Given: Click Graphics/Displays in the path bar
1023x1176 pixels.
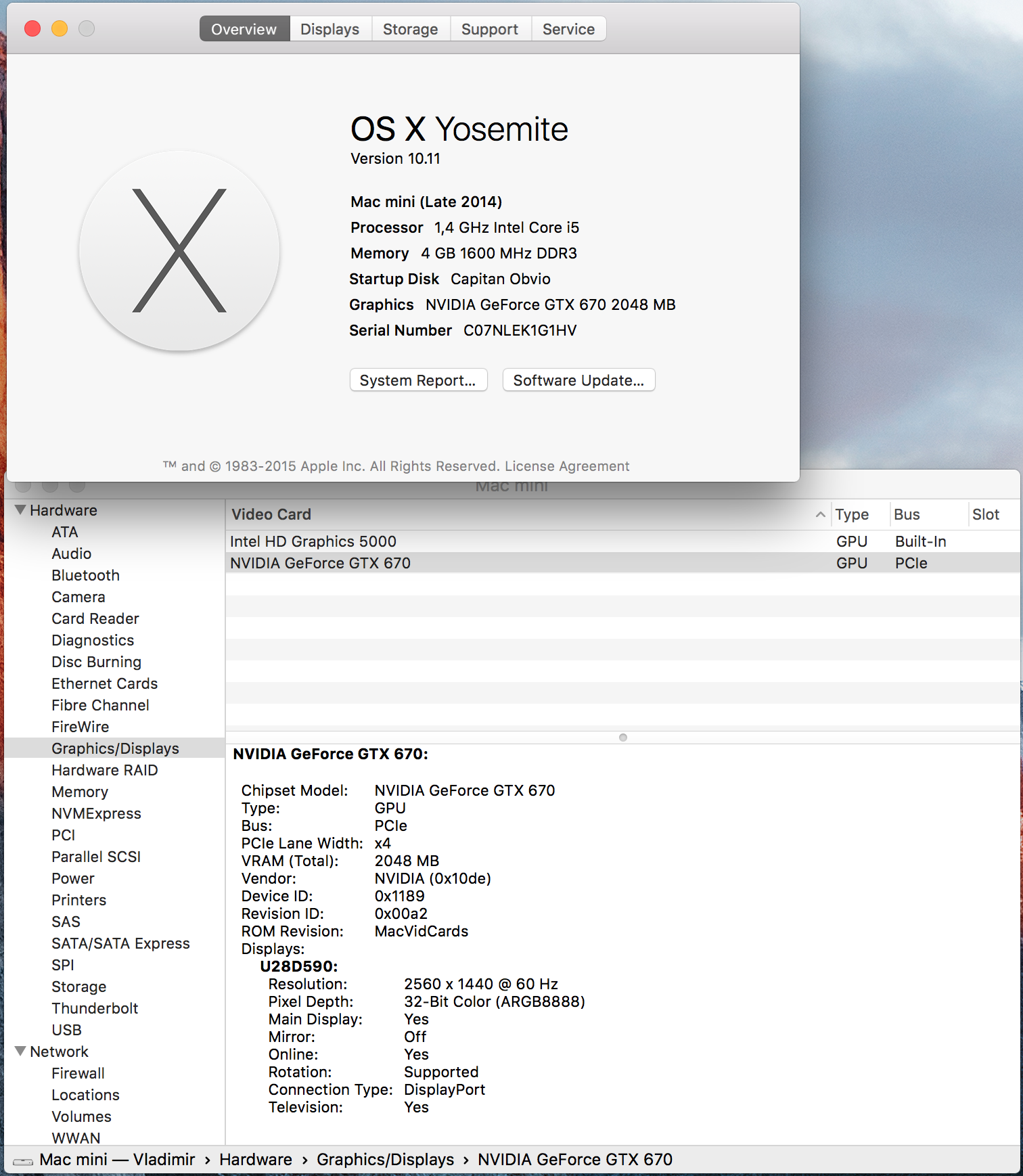Looking at the screenshot, I should tap(386, 1159).
